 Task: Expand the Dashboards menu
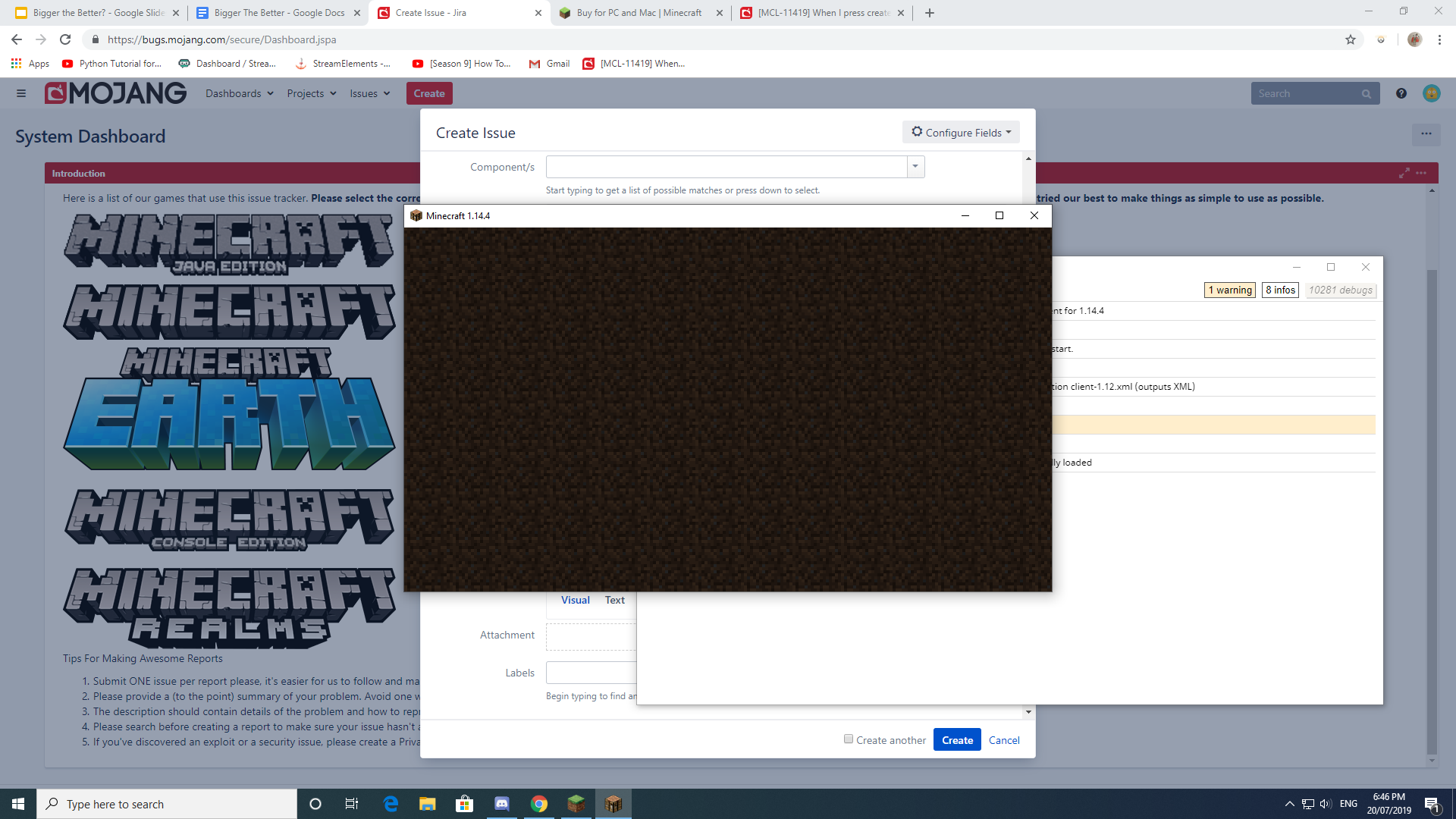239,93
